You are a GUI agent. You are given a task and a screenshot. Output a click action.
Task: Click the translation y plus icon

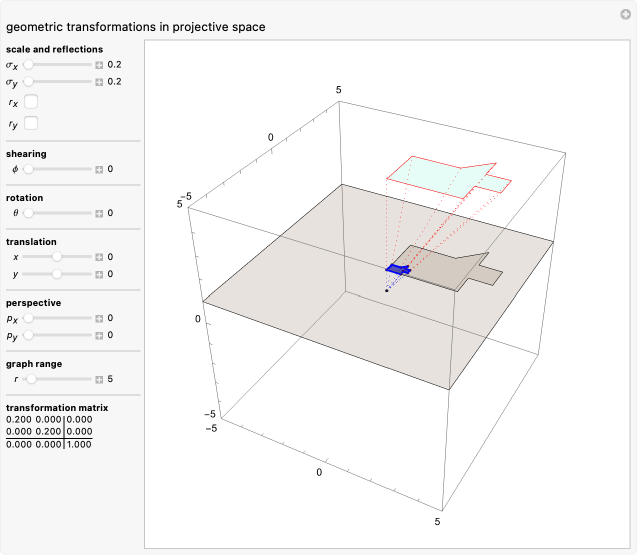pyautogui.click(x=99, y=274)
